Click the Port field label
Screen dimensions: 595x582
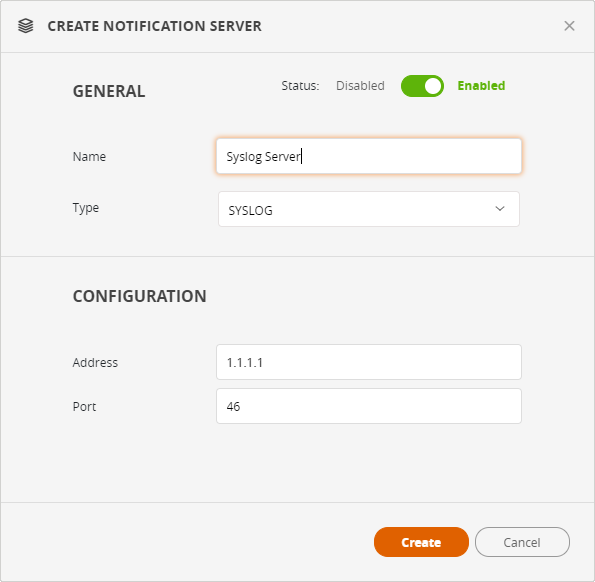pyautogui.click(x=84, y=406)
